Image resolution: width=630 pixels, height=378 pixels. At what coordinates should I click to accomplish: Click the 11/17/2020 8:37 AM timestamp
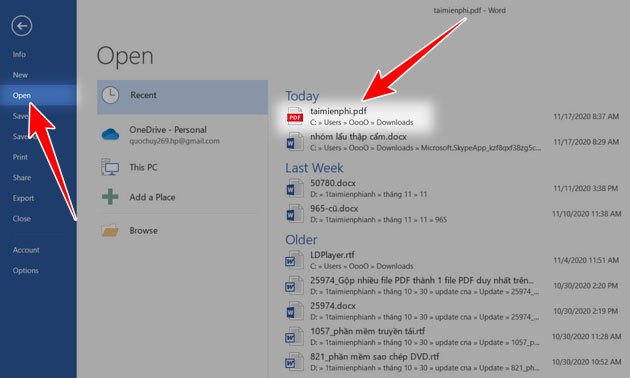(586, 116)
